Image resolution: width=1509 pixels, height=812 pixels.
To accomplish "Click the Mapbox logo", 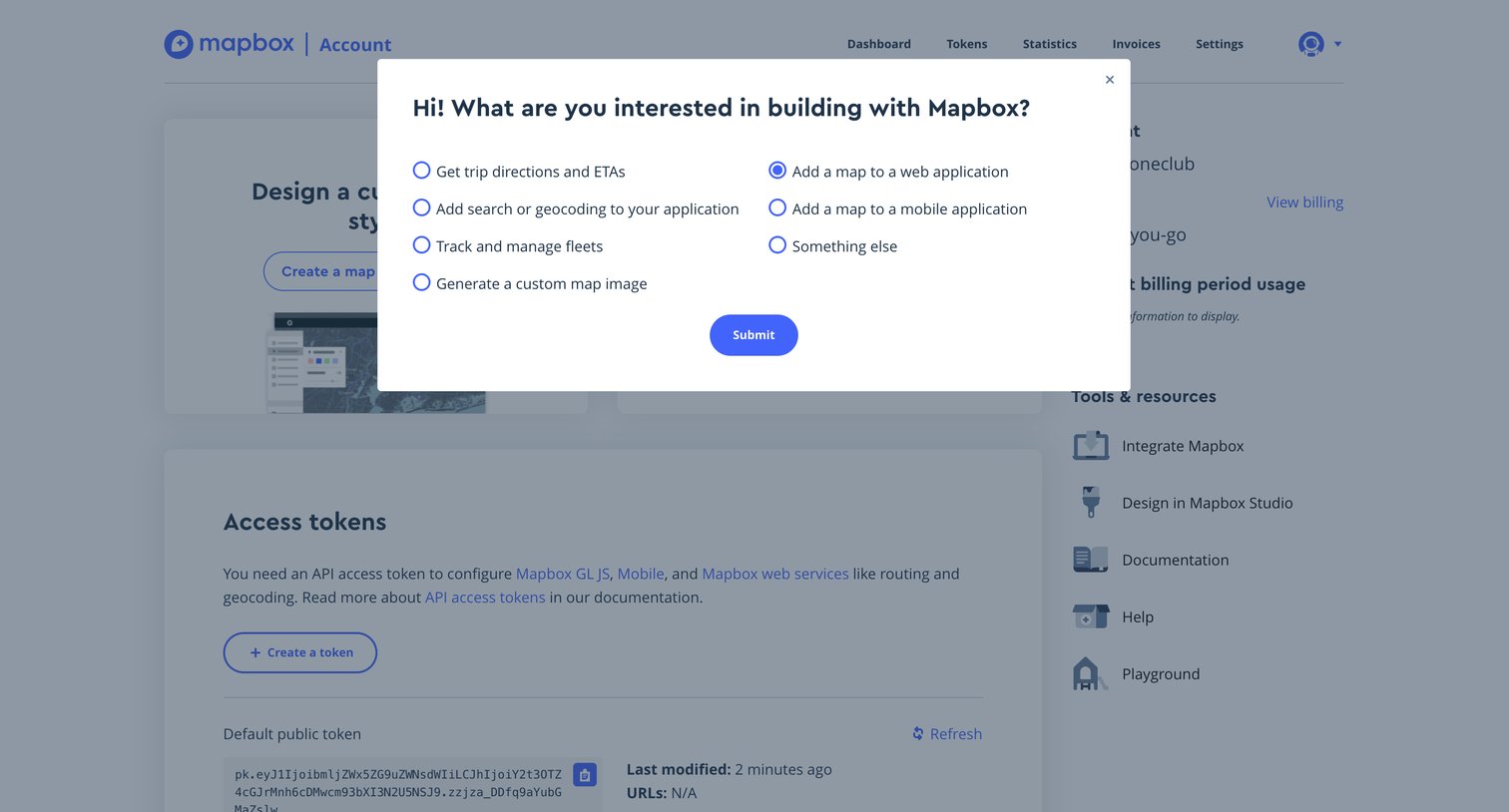I will tap(230, 44).
